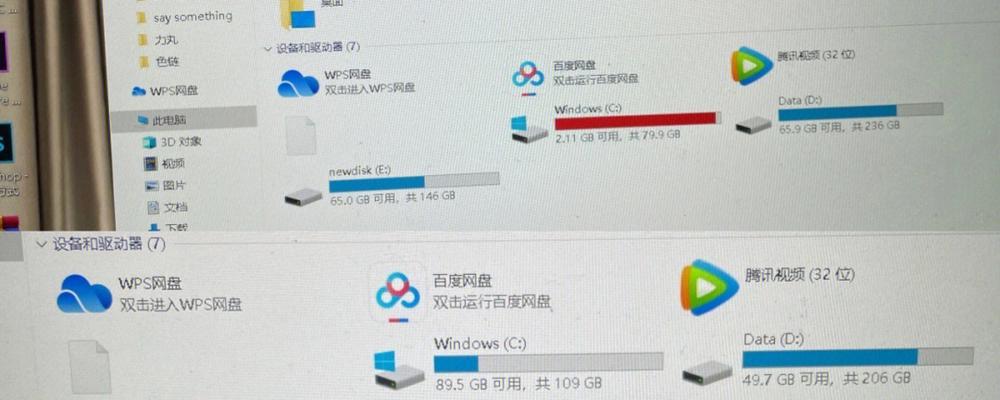Collapse the larger lower 设备和驱动器 (7) chevron

[x=42, y=244]
